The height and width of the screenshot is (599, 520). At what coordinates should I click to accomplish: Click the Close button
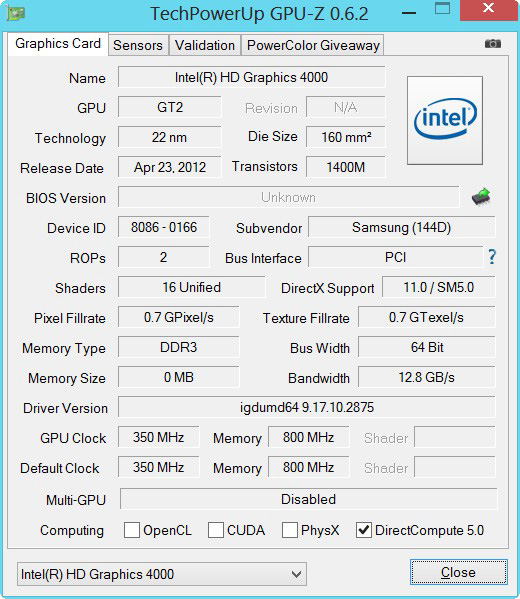[459, 572]
